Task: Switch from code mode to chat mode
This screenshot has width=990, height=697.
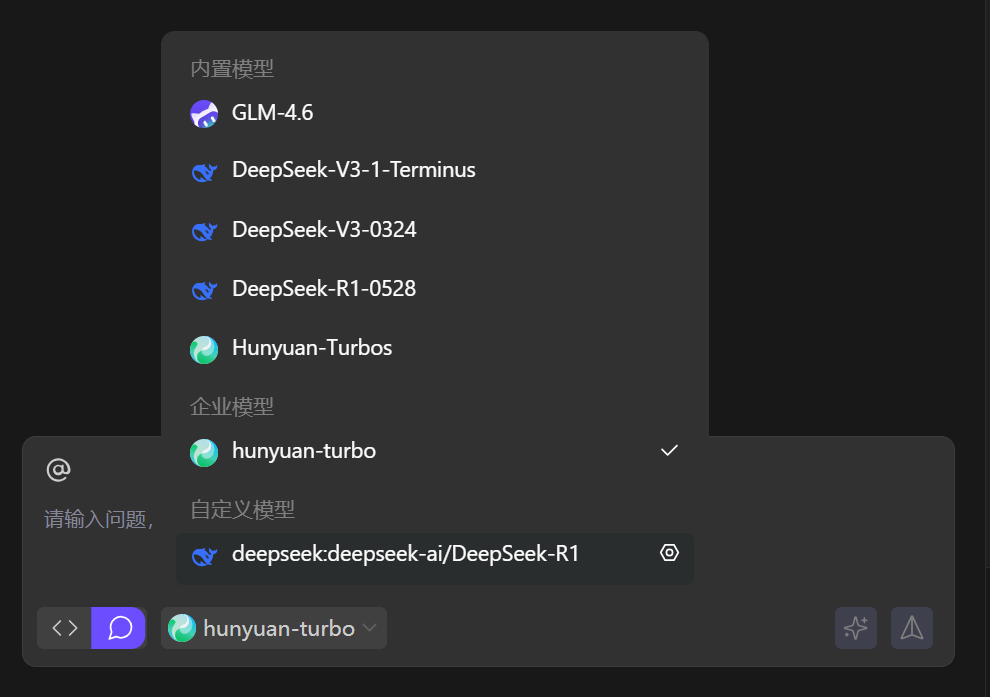Action: [118, 628]
